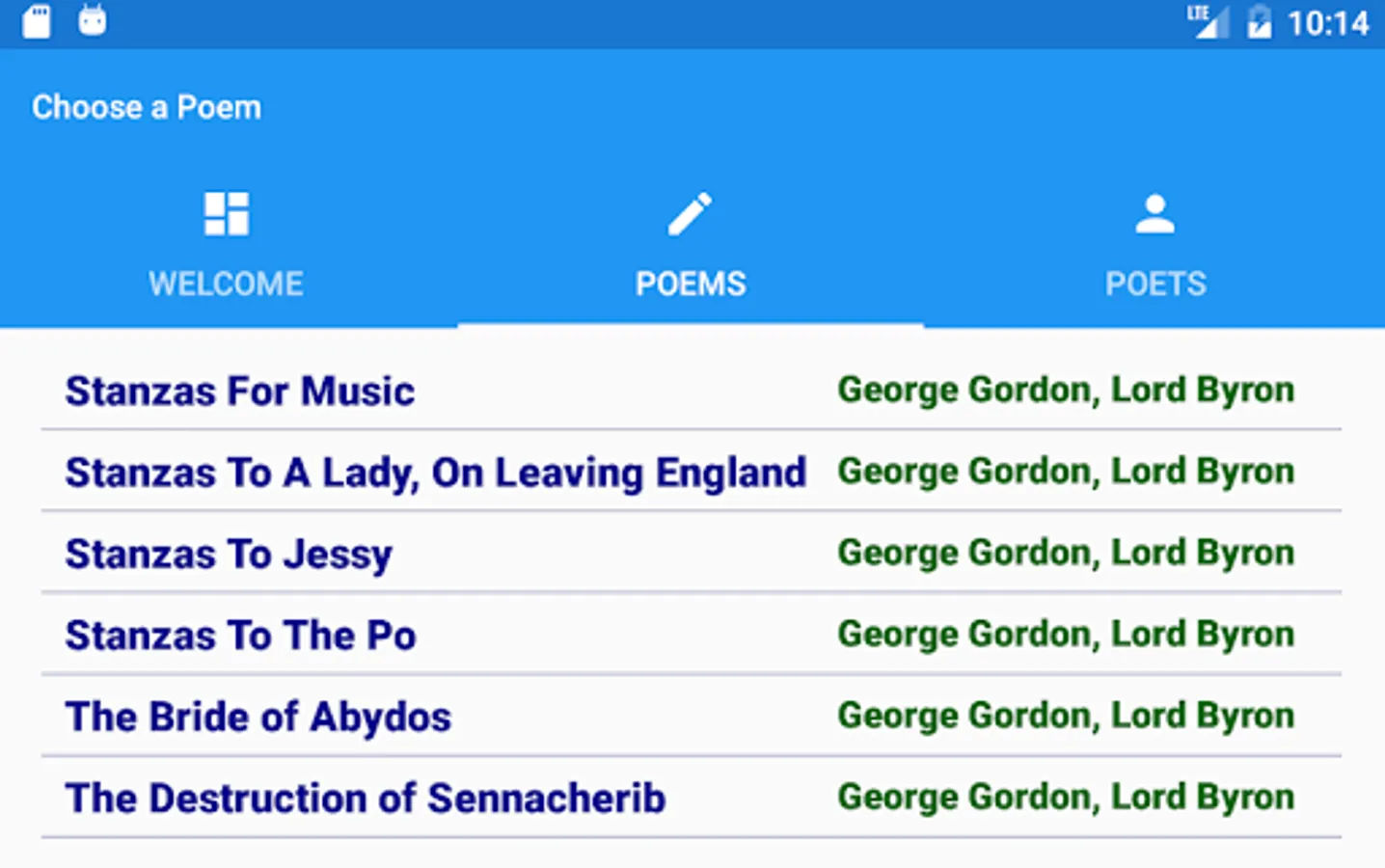Select the poem Stanzas To Jessy
This screenshot has width=1385, height=868.
point(229,555)
